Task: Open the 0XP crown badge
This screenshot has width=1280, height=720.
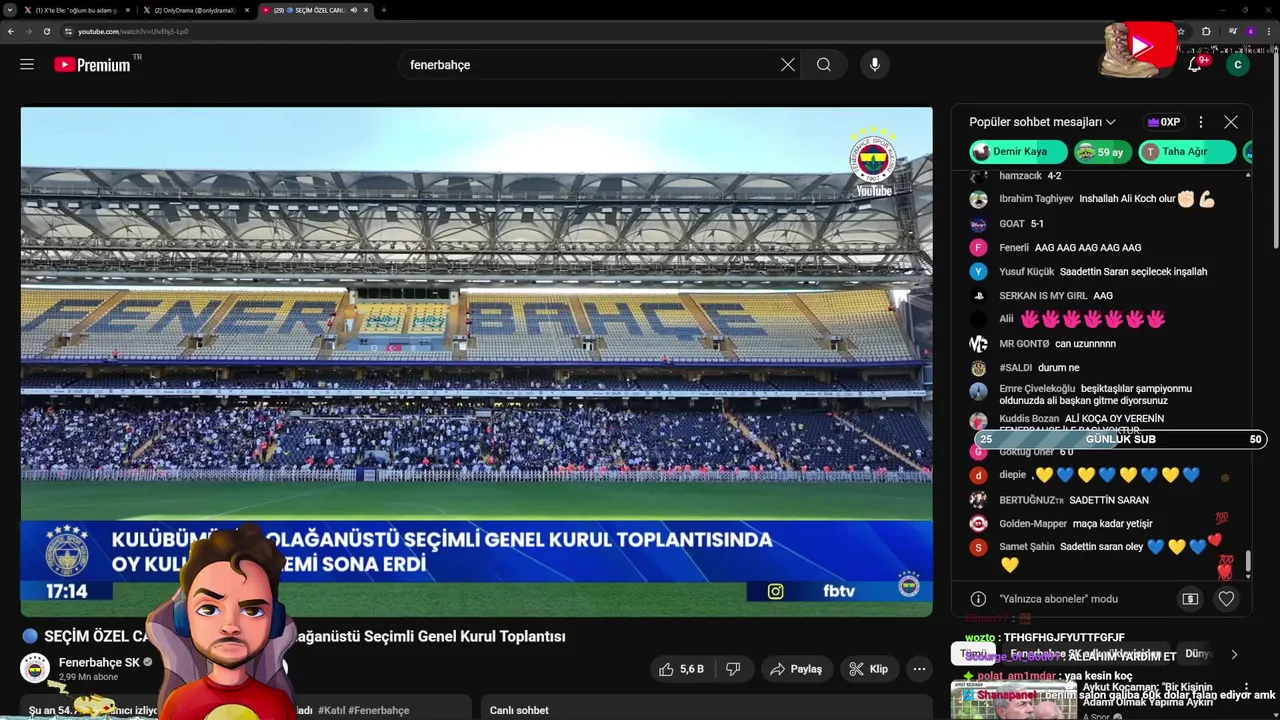Action: [1164, 122]
